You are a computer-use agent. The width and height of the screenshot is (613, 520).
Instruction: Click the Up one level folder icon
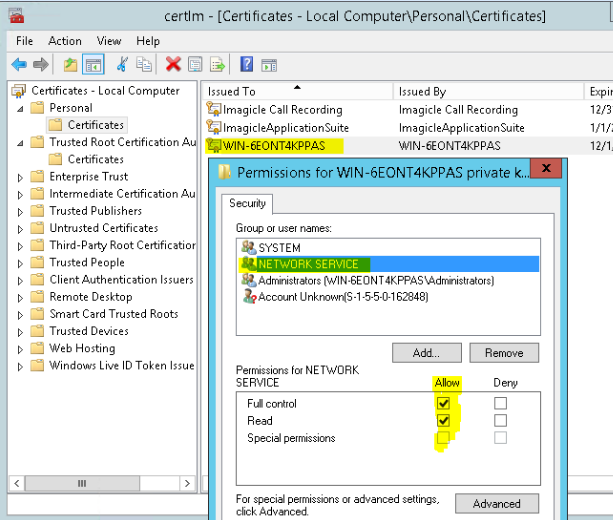click(x=70, y=64)
